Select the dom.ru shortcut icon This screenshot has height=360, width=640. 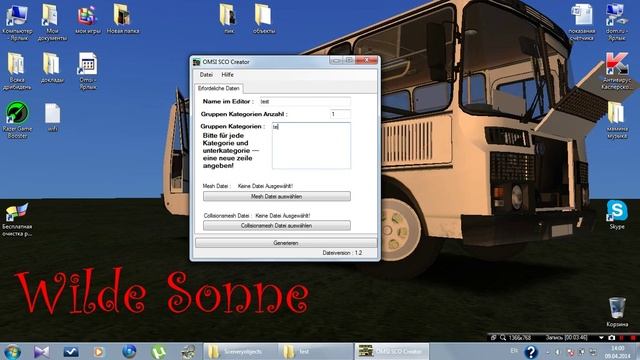coord(616,22)
